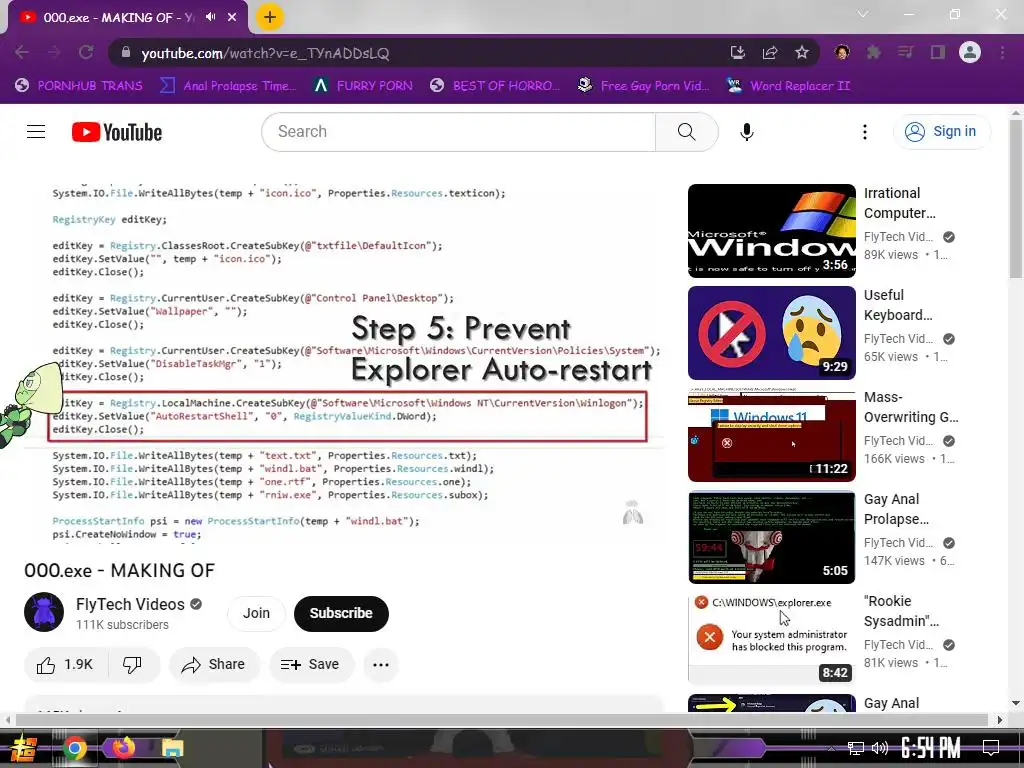Screen dimensions: 1024x768
Task: Open the tab search chevron
Action: 863,14
